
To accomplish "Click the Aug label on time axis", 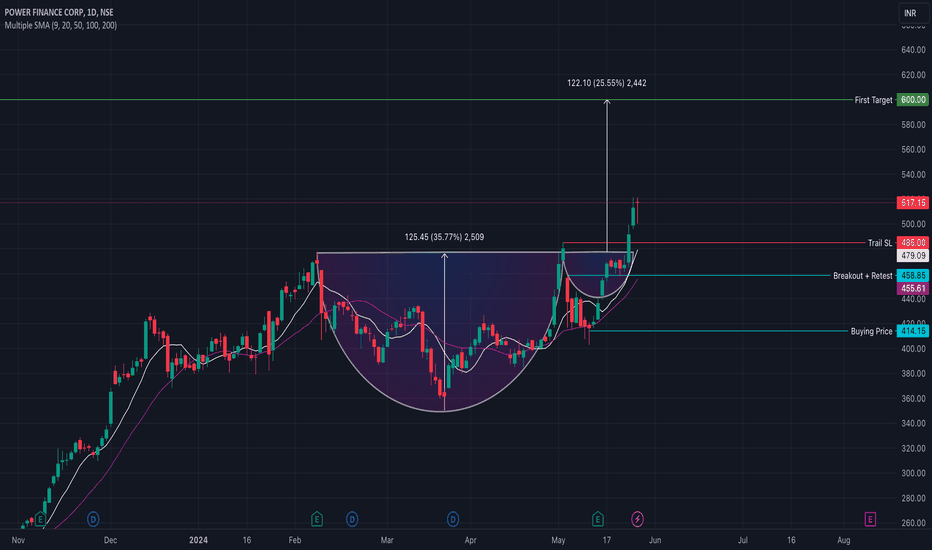I will pos(843,540).
